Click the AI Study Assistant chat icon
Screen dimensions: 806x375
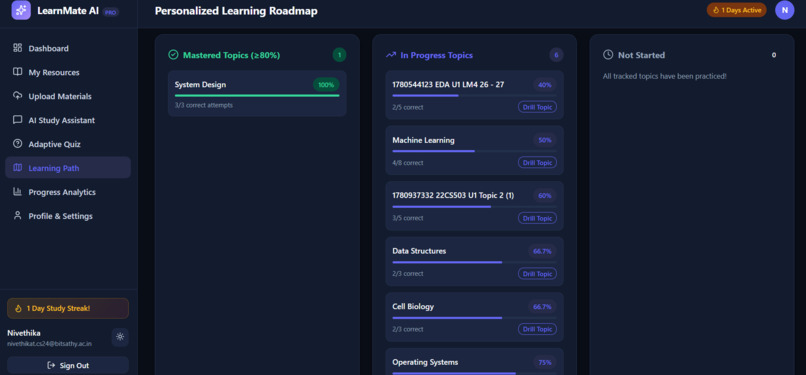tap(17, 120)
